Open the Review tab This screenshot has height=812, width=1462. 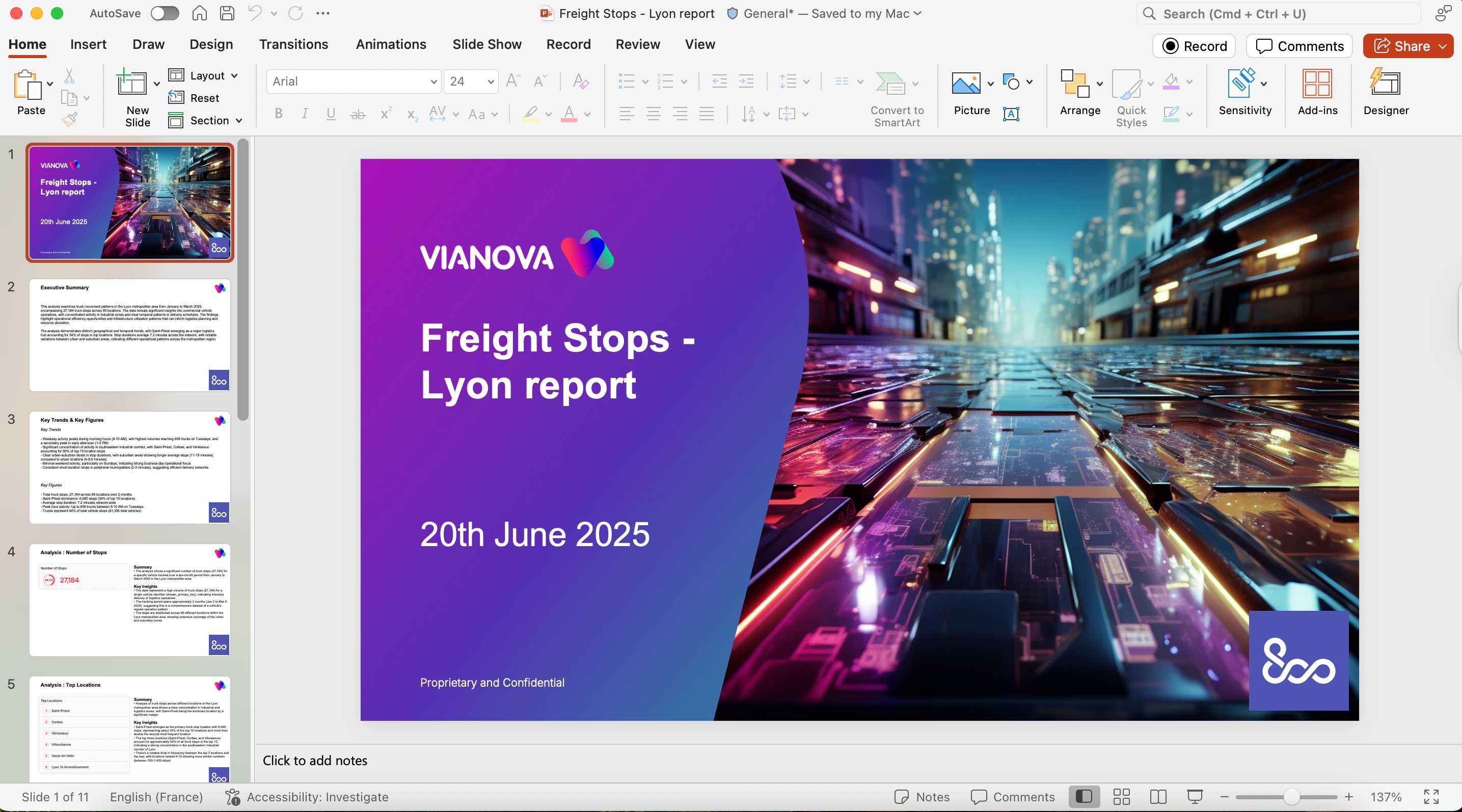point(637,44)
